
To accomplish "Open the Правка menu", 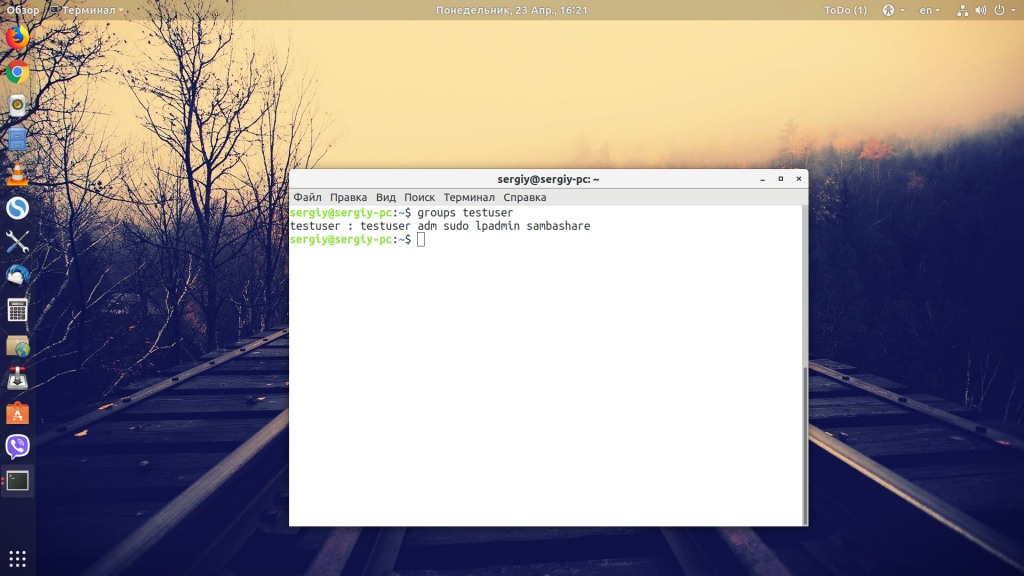I will pos(348,197).
